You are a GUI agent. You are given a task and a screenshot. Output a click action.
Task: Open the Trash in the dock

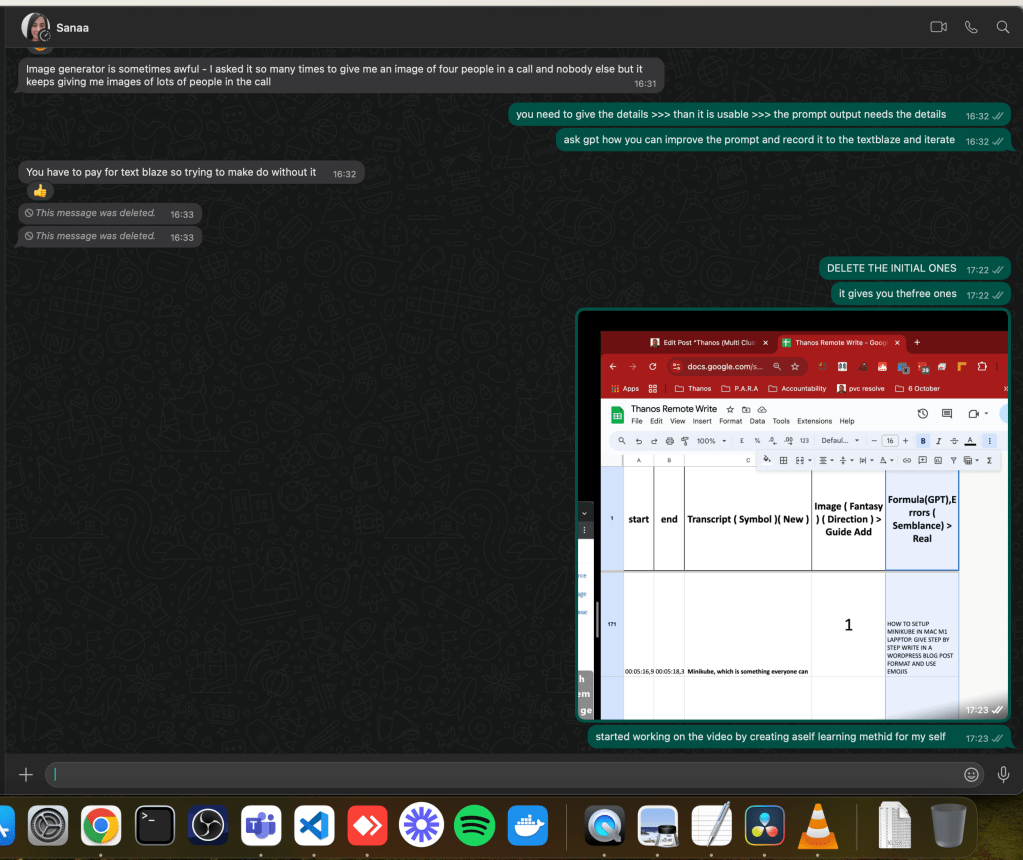[x=948, y=825]
